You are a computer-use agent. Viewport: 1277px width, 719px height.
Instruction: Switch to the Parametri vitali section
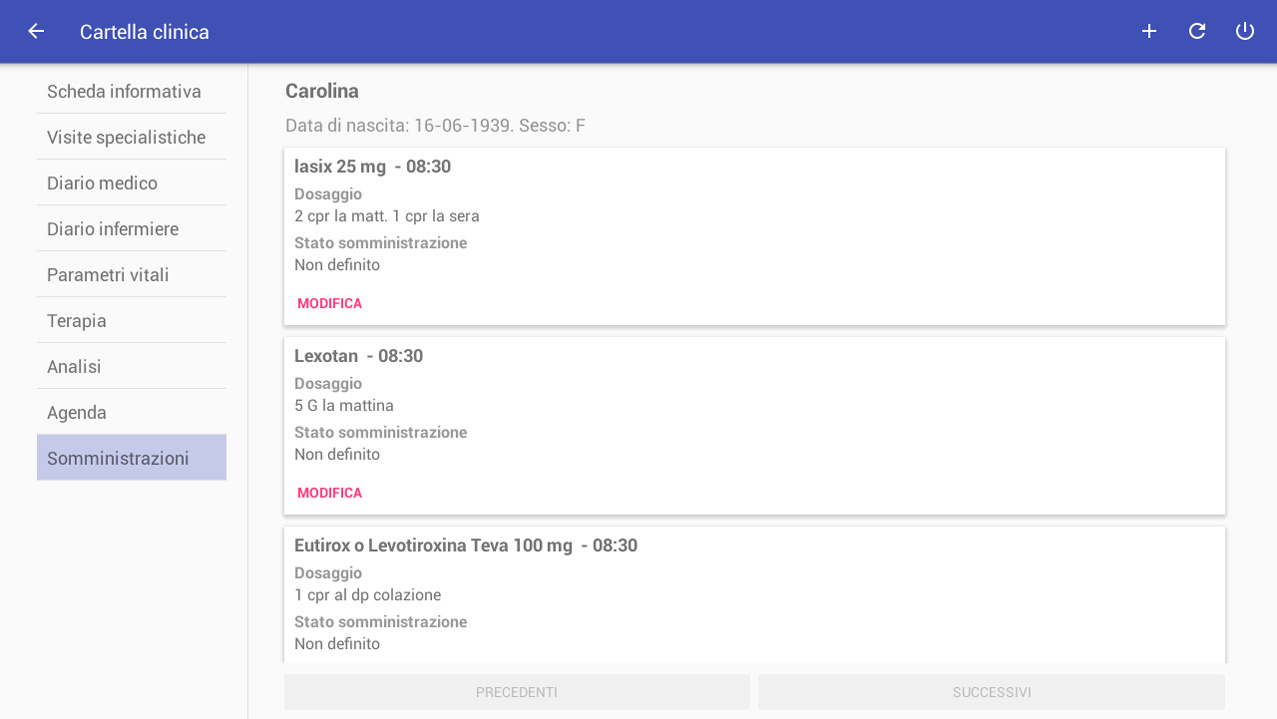click(132, 275)
